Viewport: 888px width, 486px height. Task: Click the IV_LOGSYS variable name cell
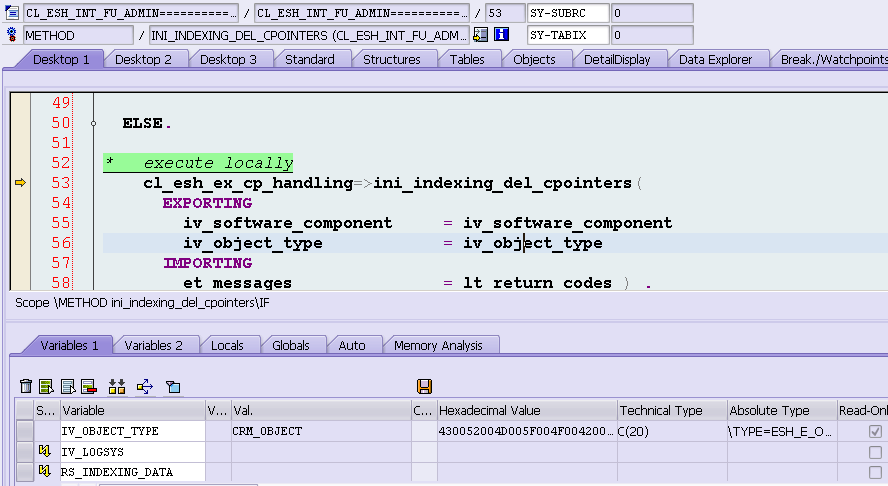click(133, 451)
